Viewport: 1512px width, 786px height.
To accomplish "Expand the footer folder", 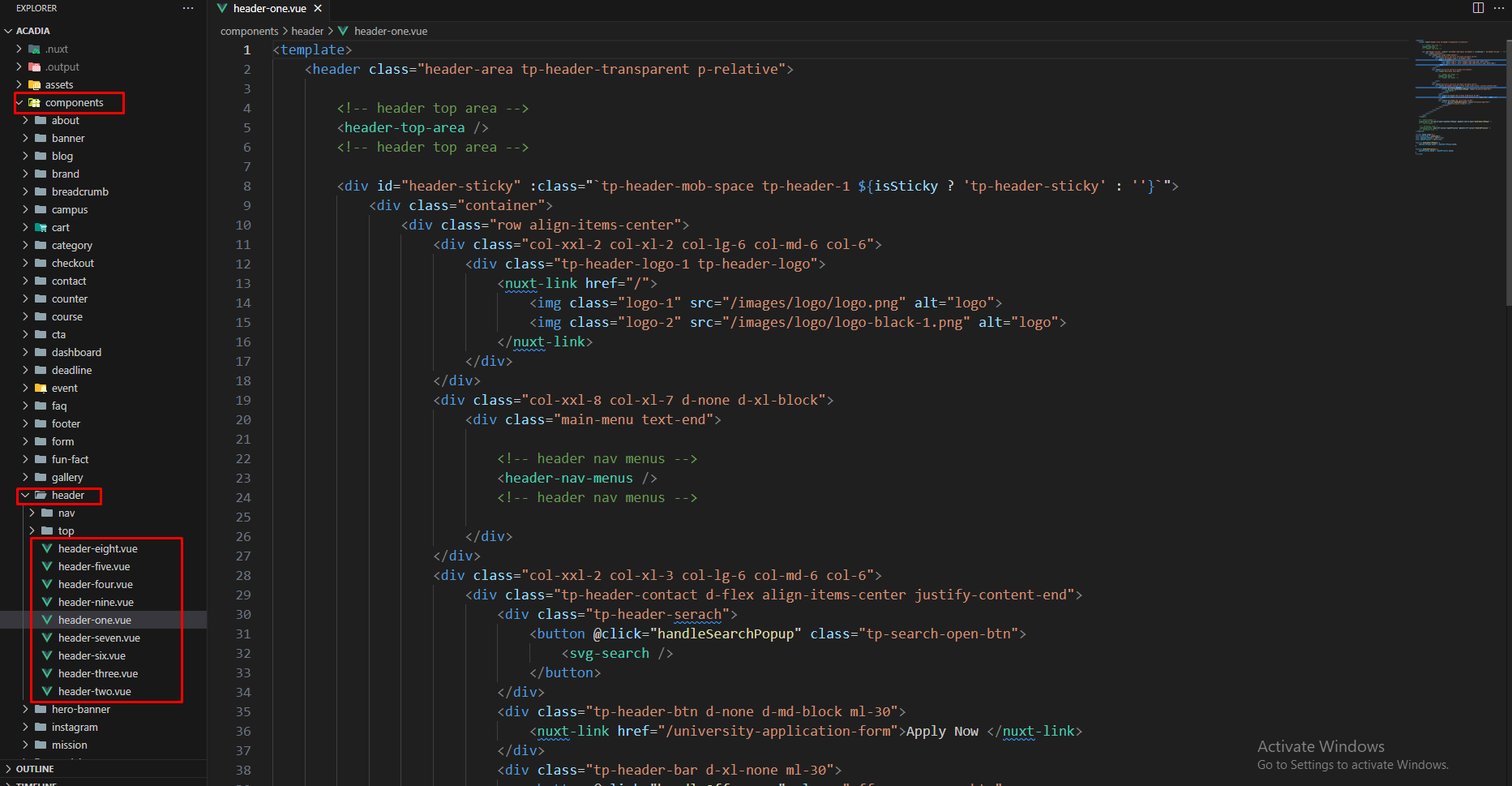I will [x=25, y=423].
